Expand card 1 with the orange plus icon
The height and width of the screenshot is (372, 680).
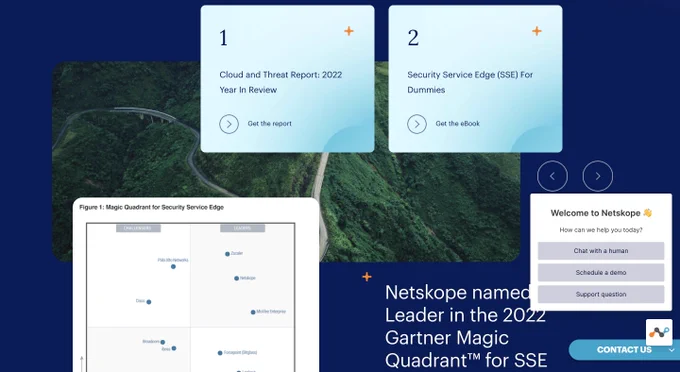click(x=349, y=31)
